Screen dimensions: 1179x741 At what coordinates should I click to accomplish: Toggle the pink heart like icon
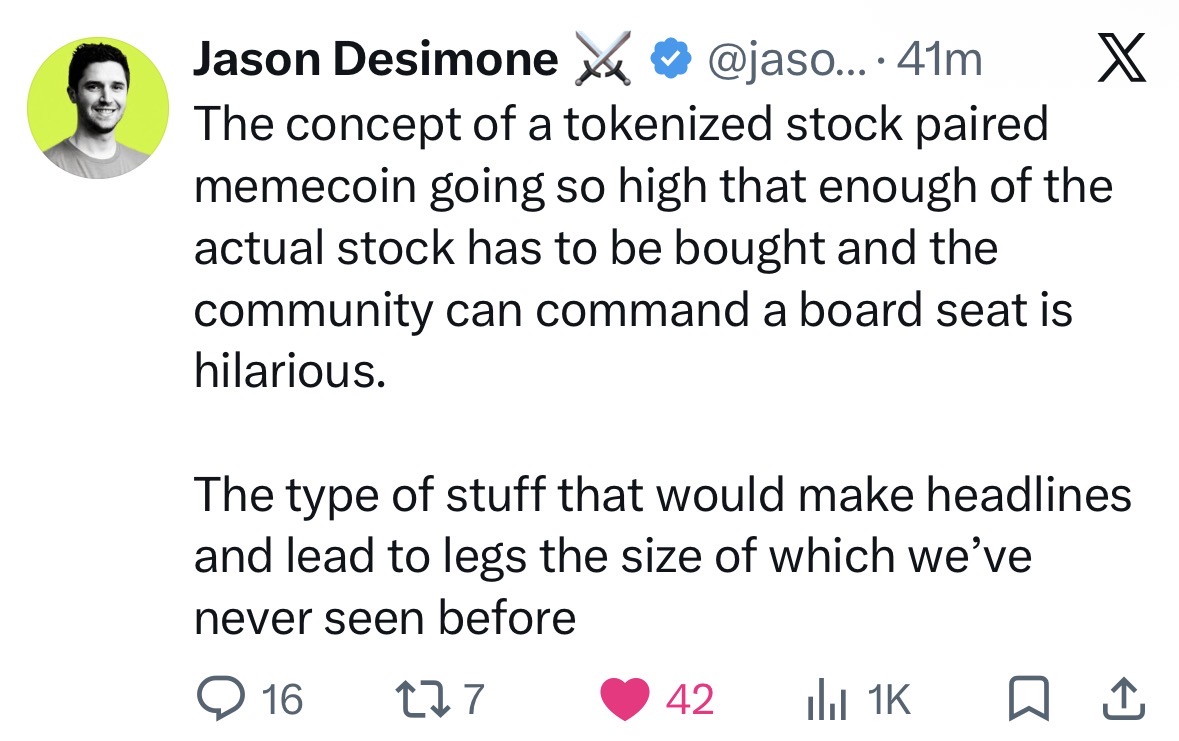(x=625, y=699)
